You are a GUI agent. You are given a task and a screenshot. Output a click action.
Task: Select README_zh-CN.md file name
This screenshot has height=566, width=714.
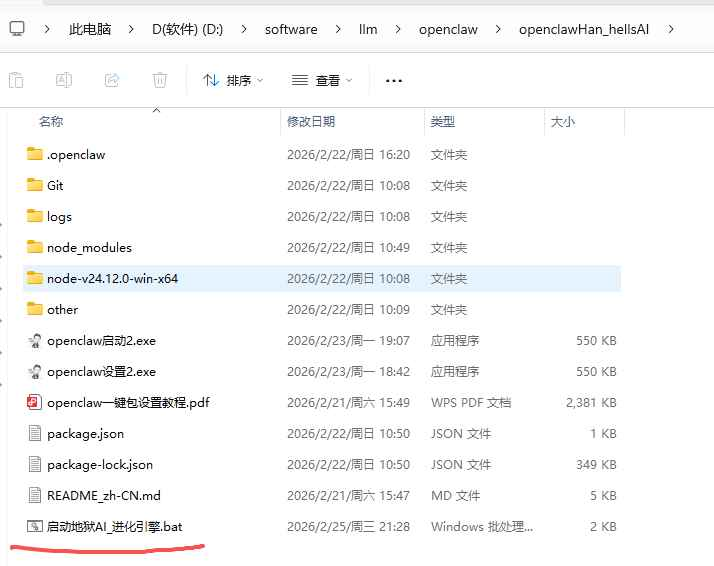tap(104, 495)
